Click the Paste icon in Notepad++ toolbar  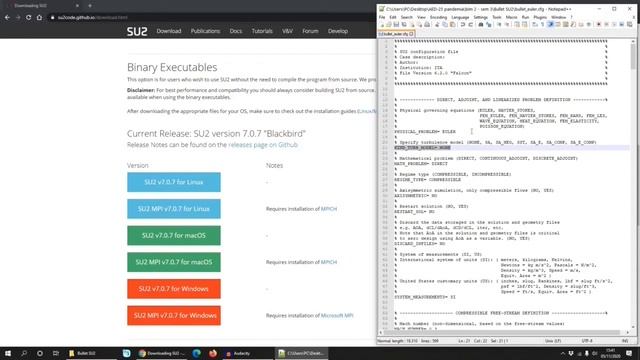click(x=453, y=24)
